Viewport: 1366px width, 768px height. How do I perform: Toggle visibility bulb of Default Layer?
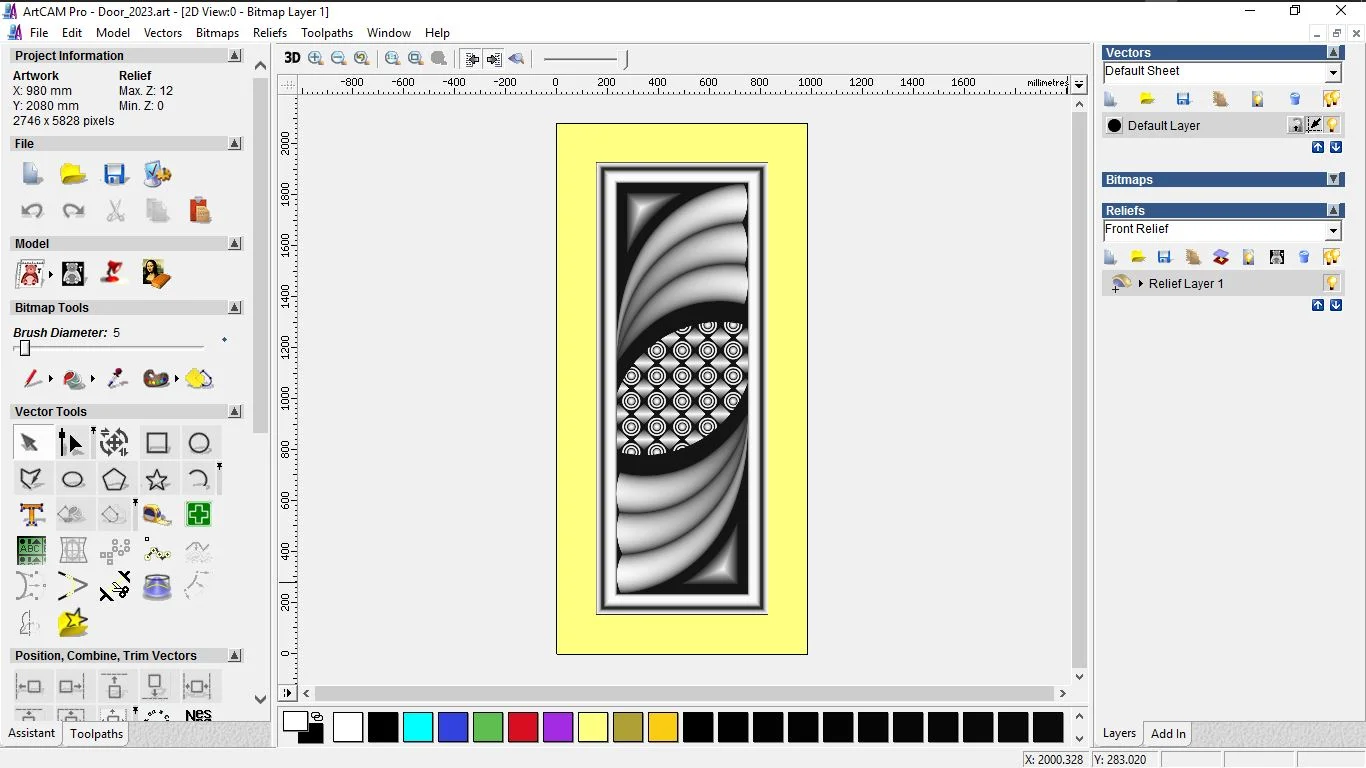[1332, 125]
